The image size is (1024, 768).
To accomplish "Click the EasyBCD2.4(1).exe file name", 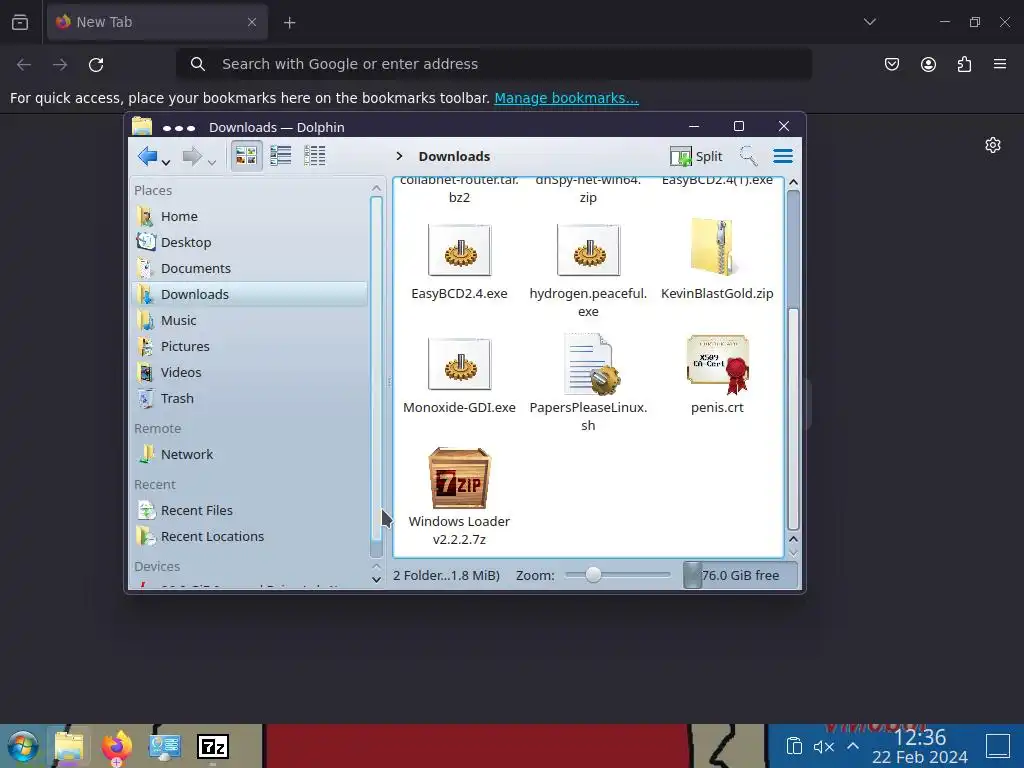I will click(717, 180).
